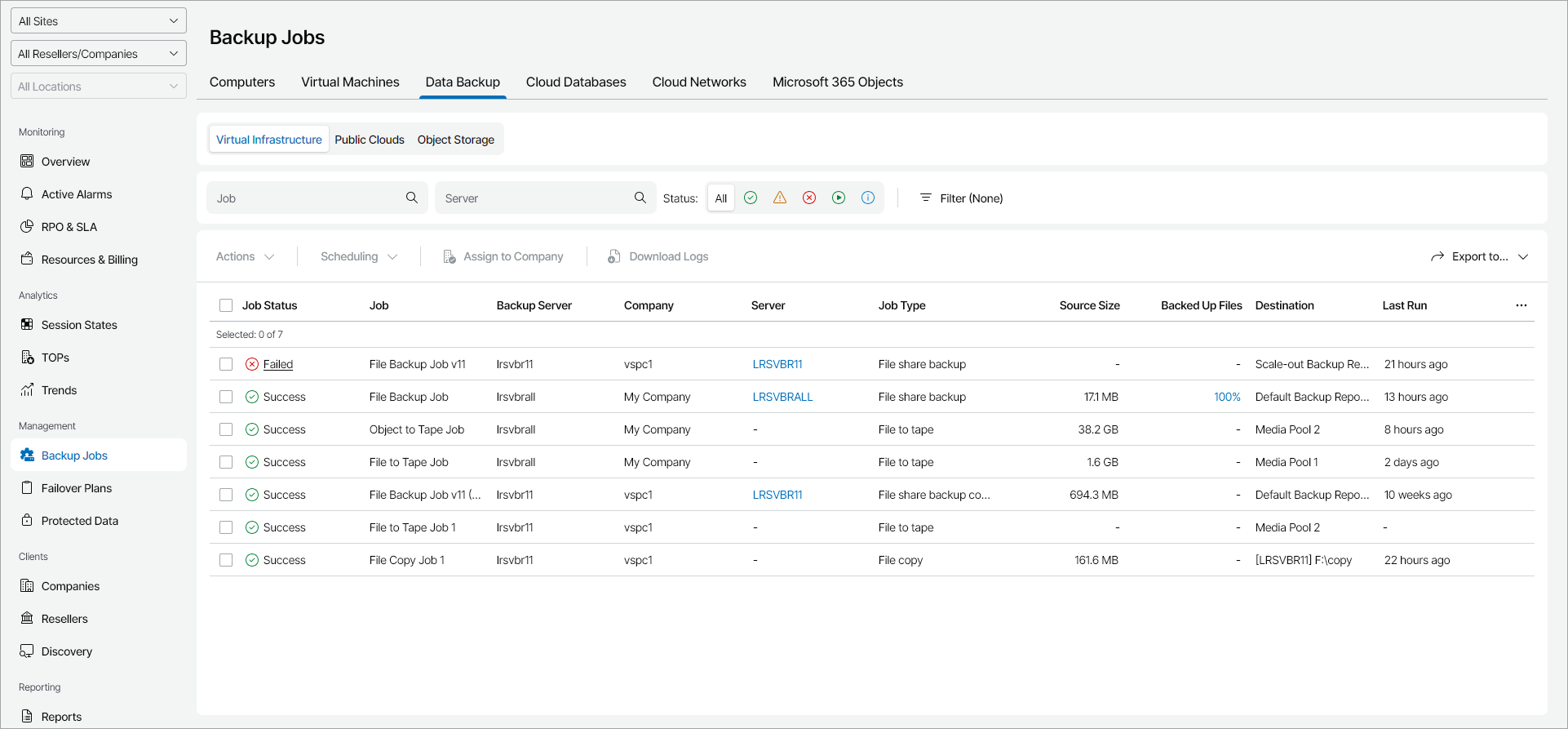The height and width of the screenshot is (729, 1568).
Task: Filter by Warning status icon
Action: [x=780, y=198]
